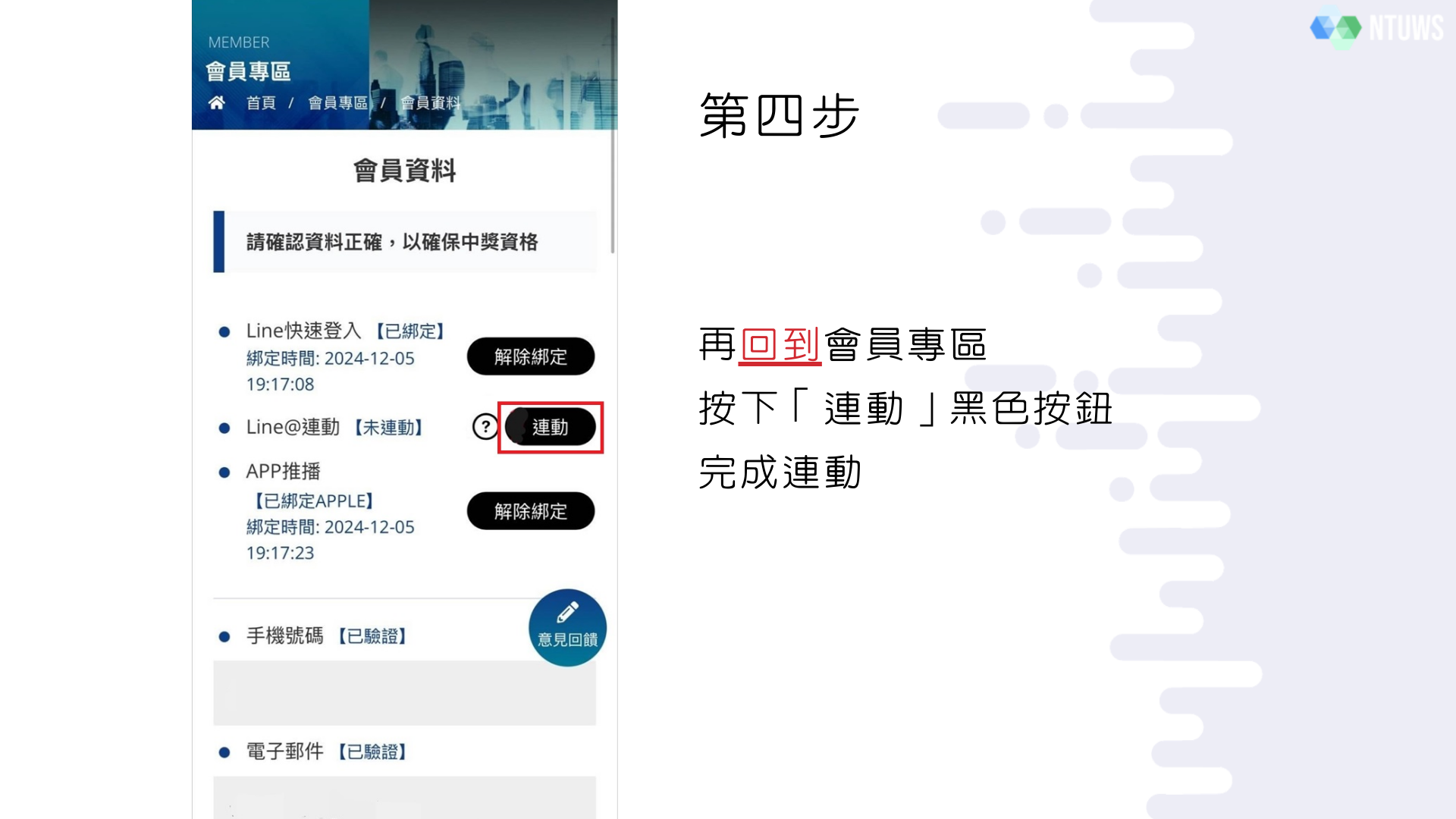Click 已綁定APPLE status label
The image size is (1456, 819).
[313, 501]
